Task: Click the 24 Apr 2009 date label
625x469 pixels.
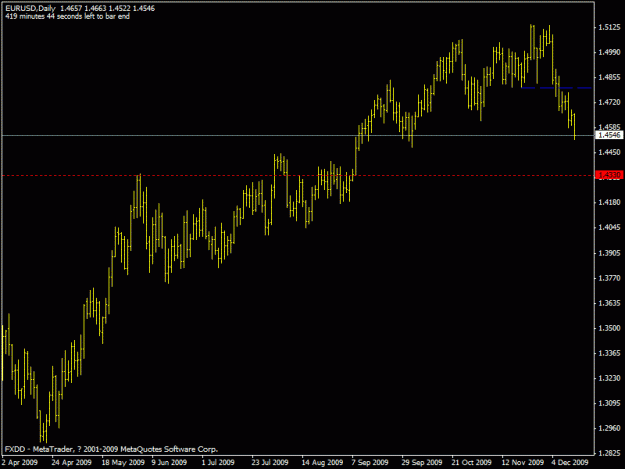Action: tap(71, 462)
